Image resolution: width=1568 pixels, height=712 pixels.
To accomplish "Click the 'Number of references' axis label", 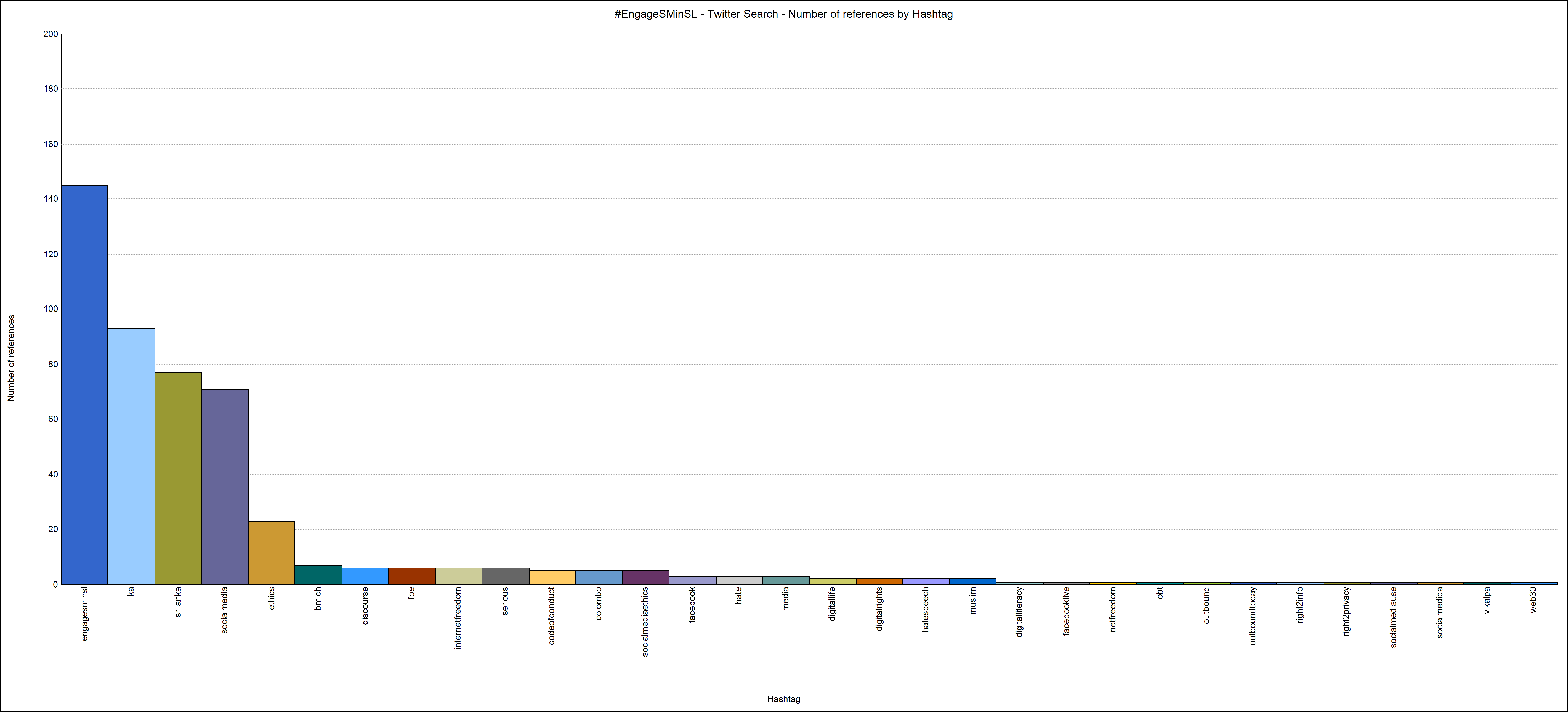I will click(11, 358).
